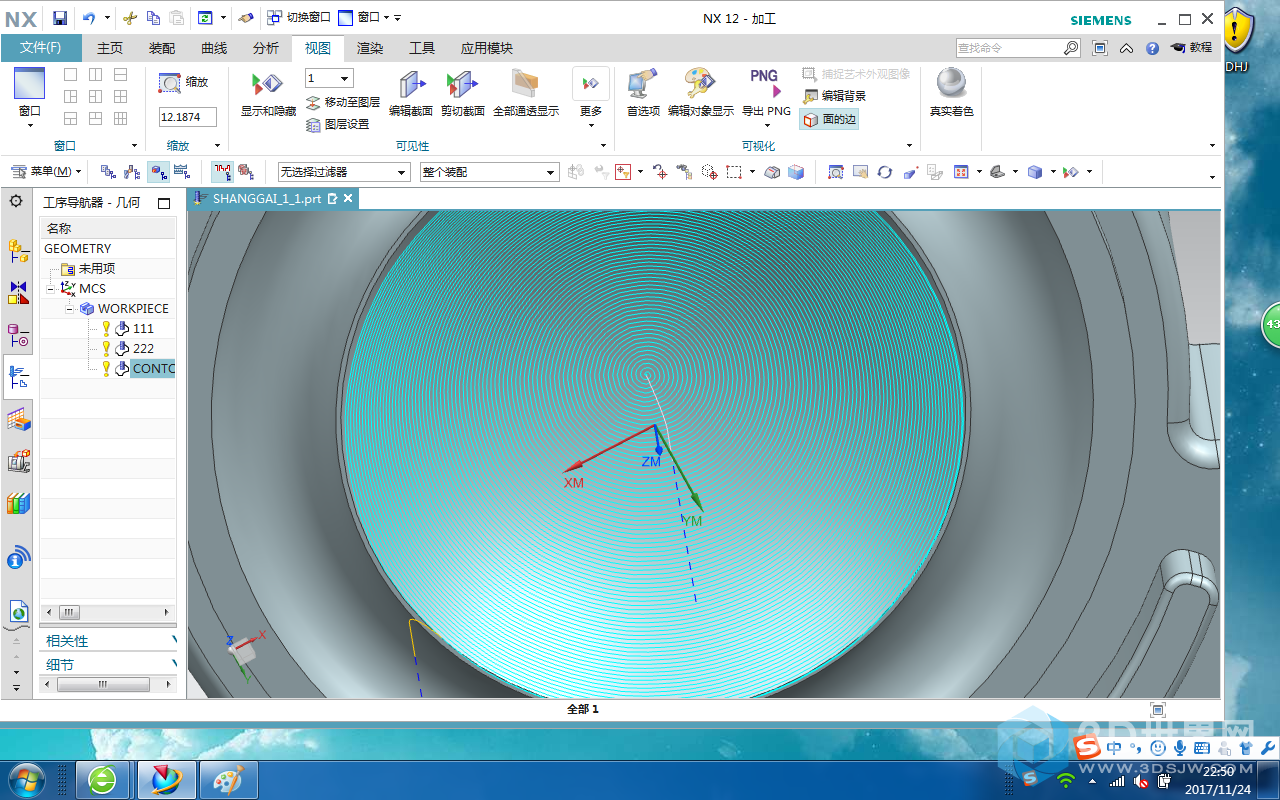
Task: Toggle Geometry View button in navigator toolbar
Action: pos(159,172)
